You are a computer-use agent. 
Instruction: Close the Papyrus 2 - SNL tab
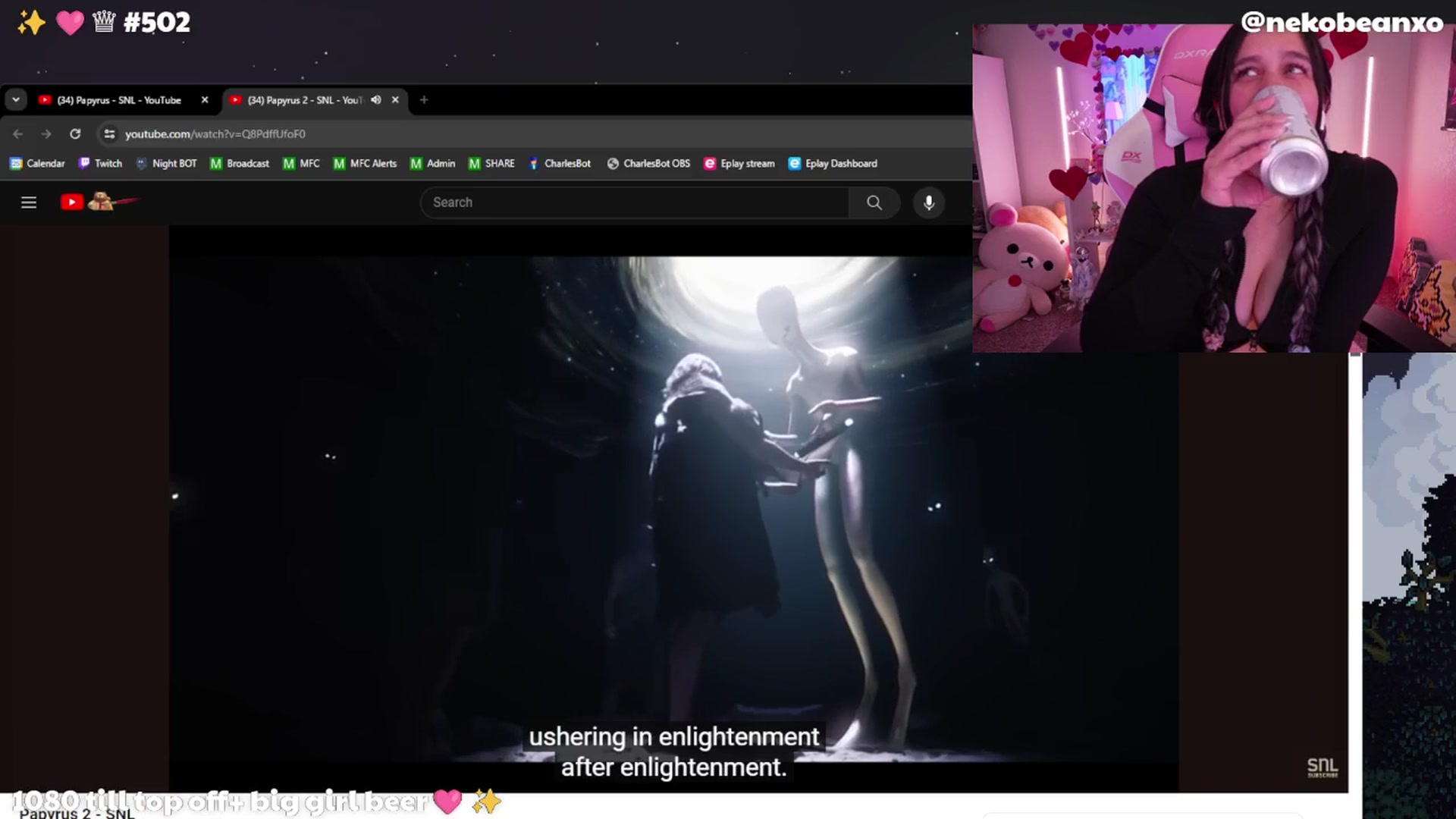click(395, 100)
